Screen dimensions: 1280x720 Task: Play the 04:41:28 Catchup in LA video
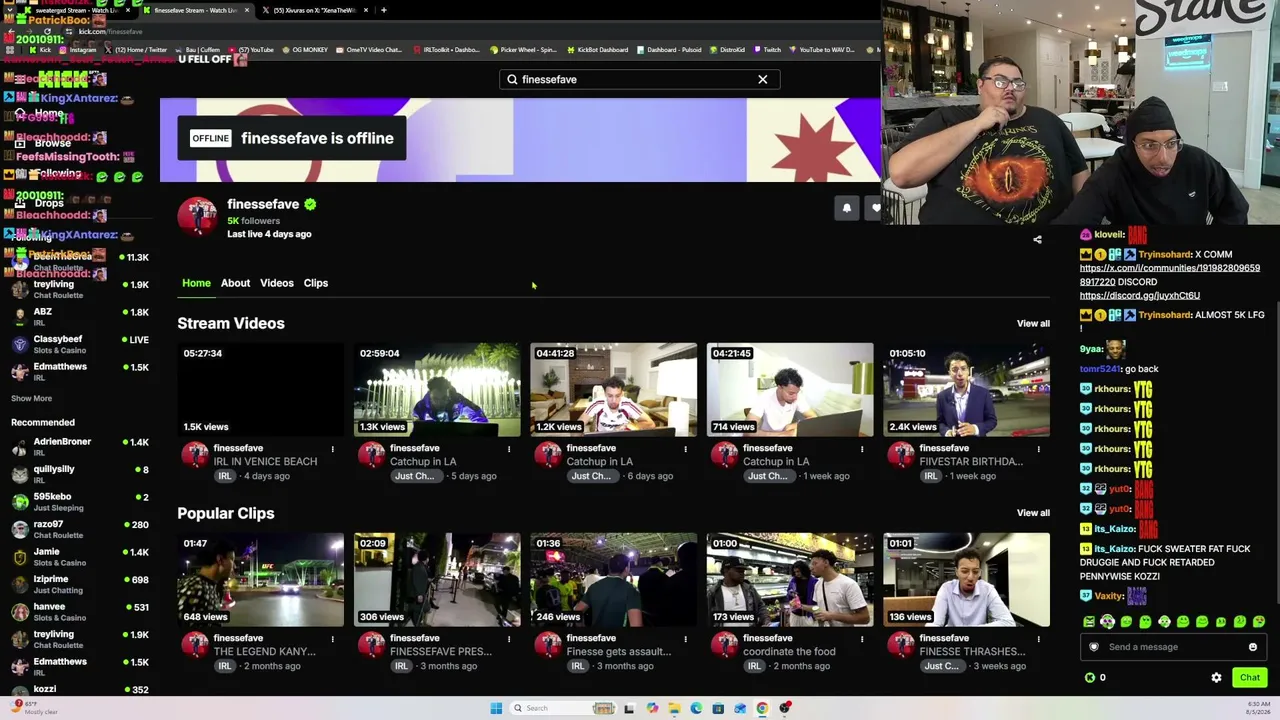point(614,390)
